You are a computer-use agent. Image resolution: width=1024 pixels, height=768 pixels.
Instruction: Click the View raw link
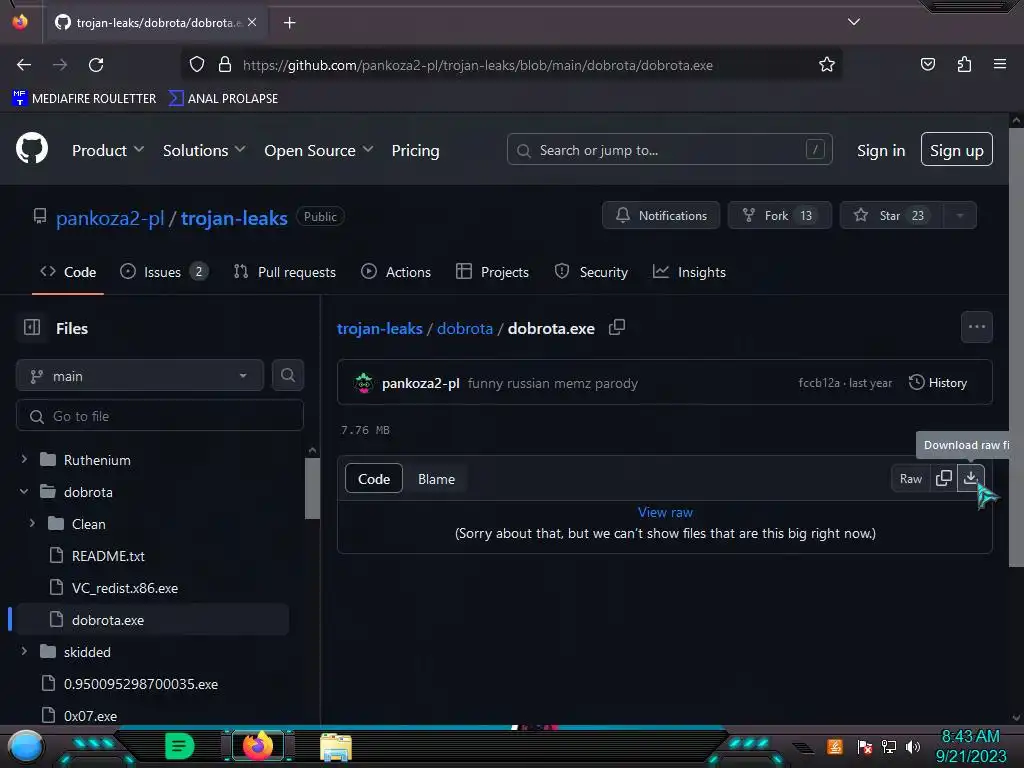click(x=665, y=512)
